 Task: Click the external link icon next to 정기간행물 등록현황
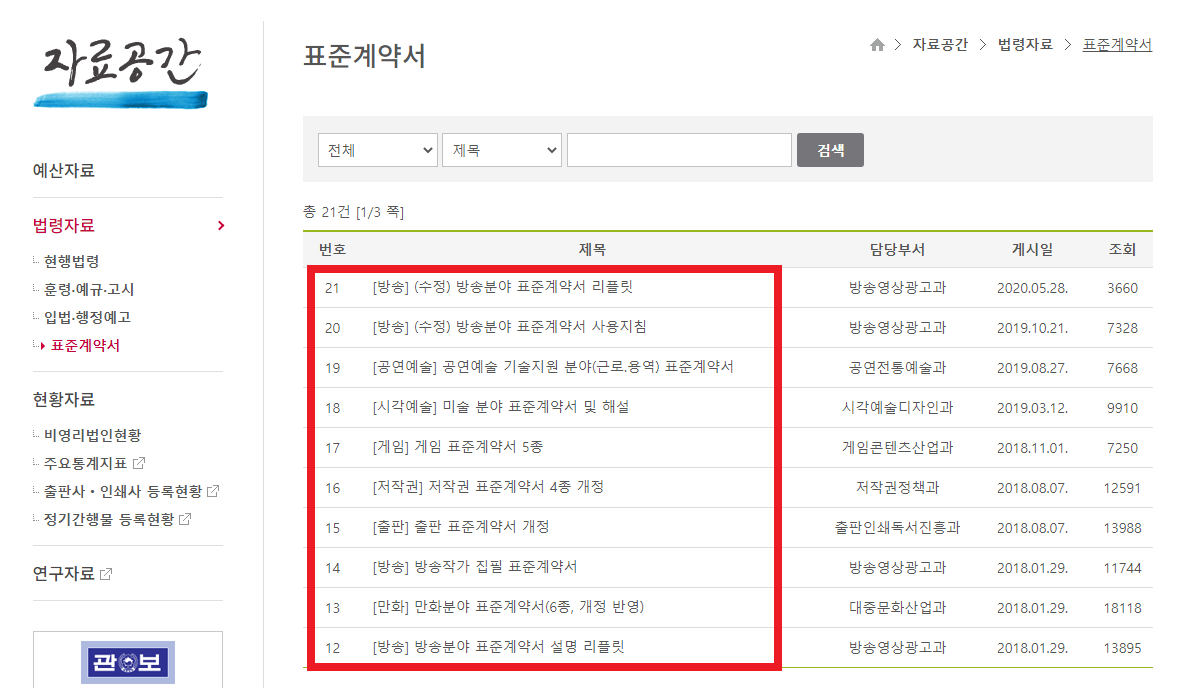(184, 519)
